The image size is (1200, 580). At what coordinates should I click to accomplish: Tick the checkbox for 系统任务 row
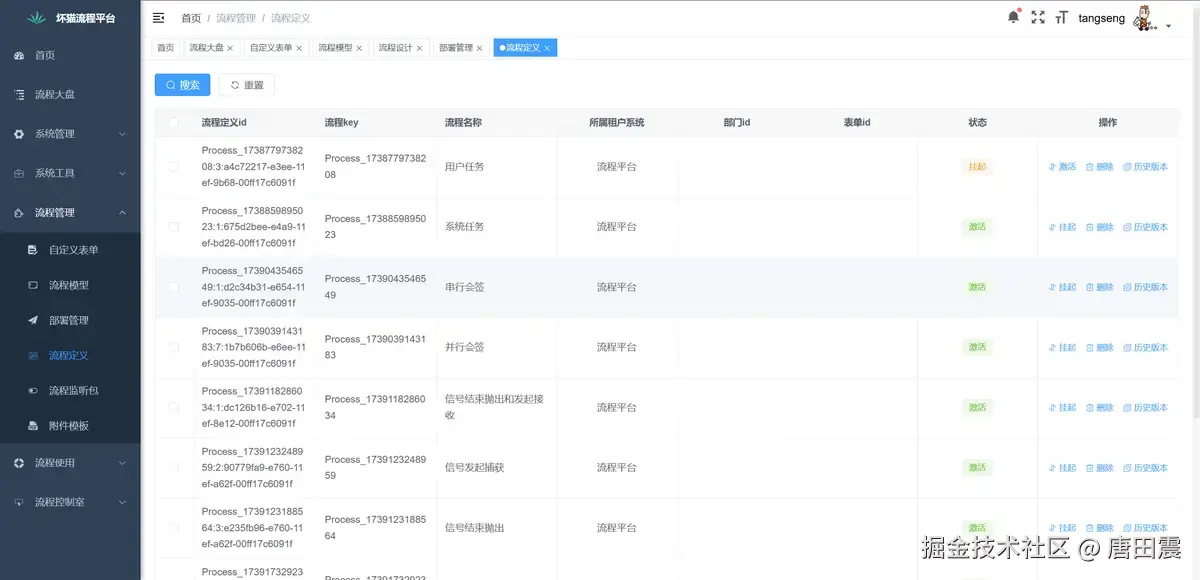coord(174,227)
